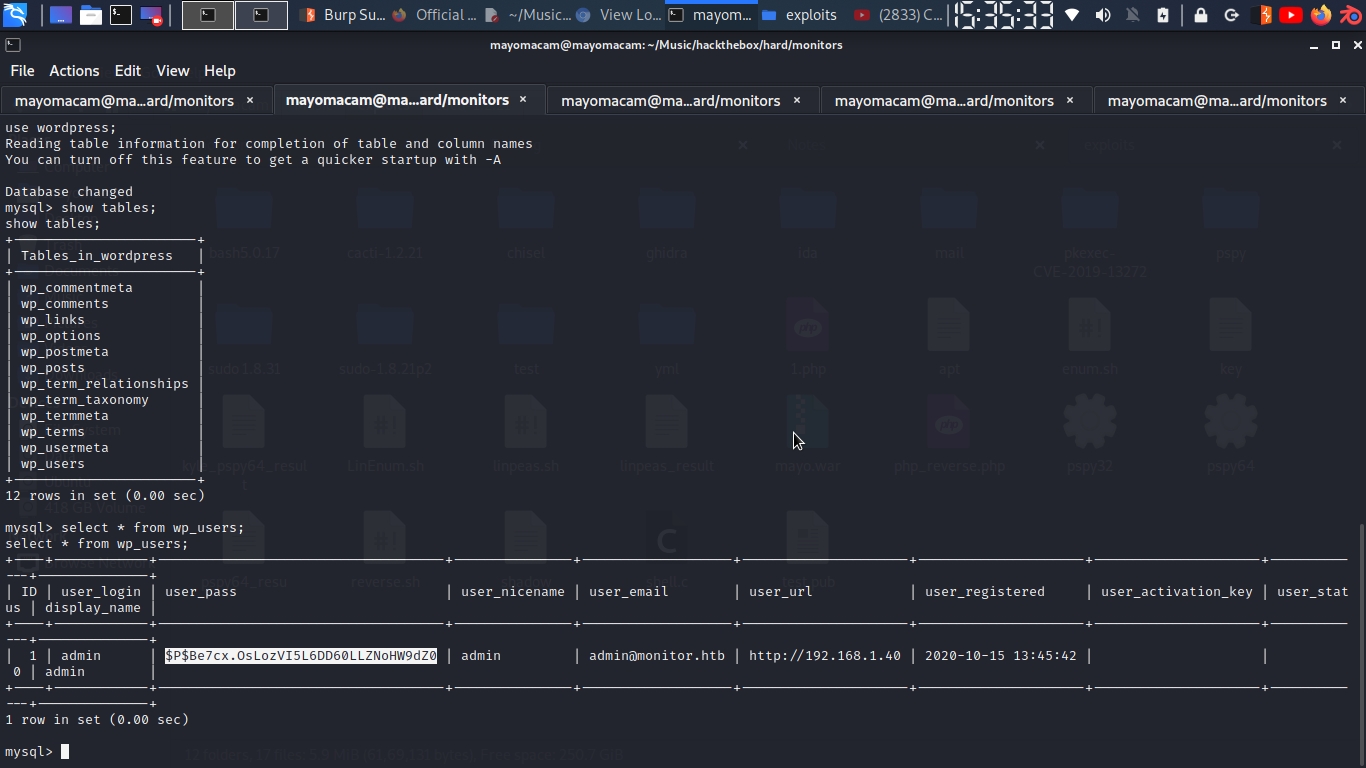Viewport: 1366px width, 768px height.
Task: Open the File menu
Action: click(x=22, y=71)
